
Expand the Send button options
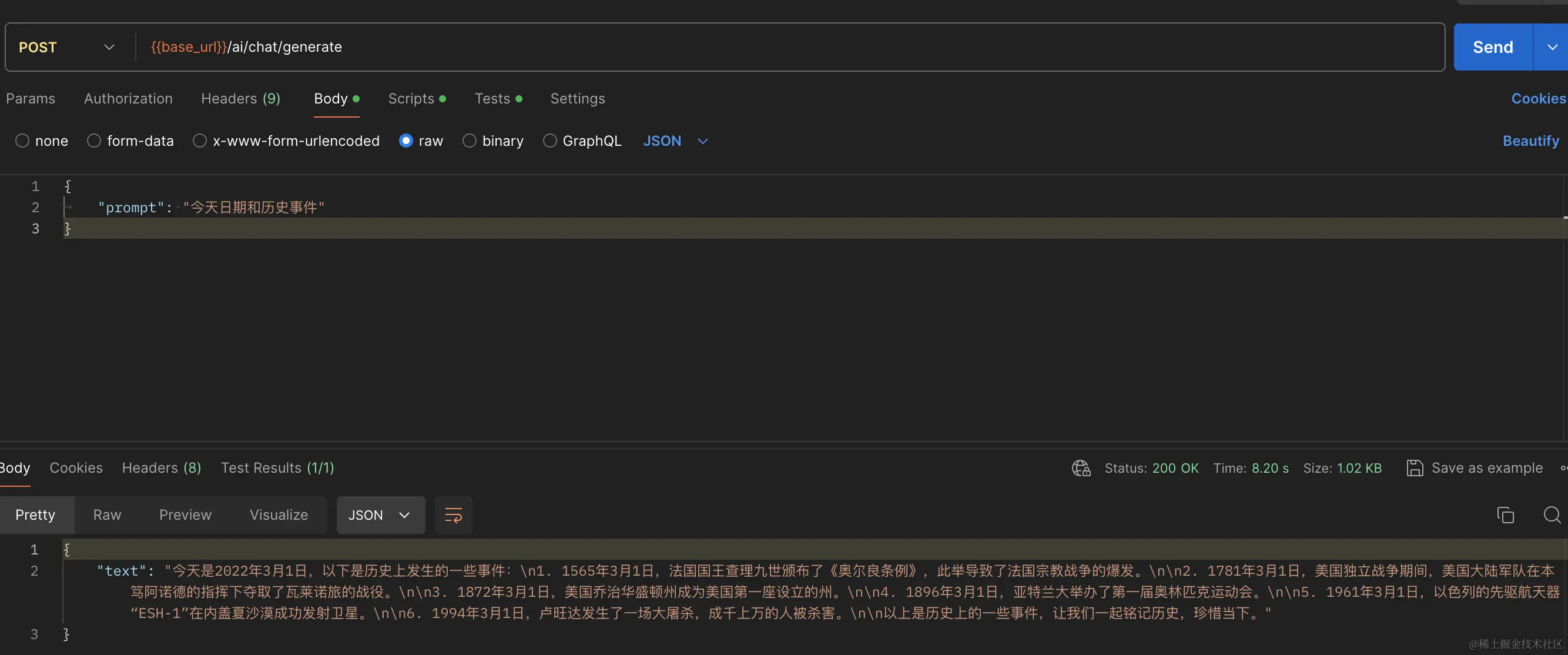[1552, 47]
